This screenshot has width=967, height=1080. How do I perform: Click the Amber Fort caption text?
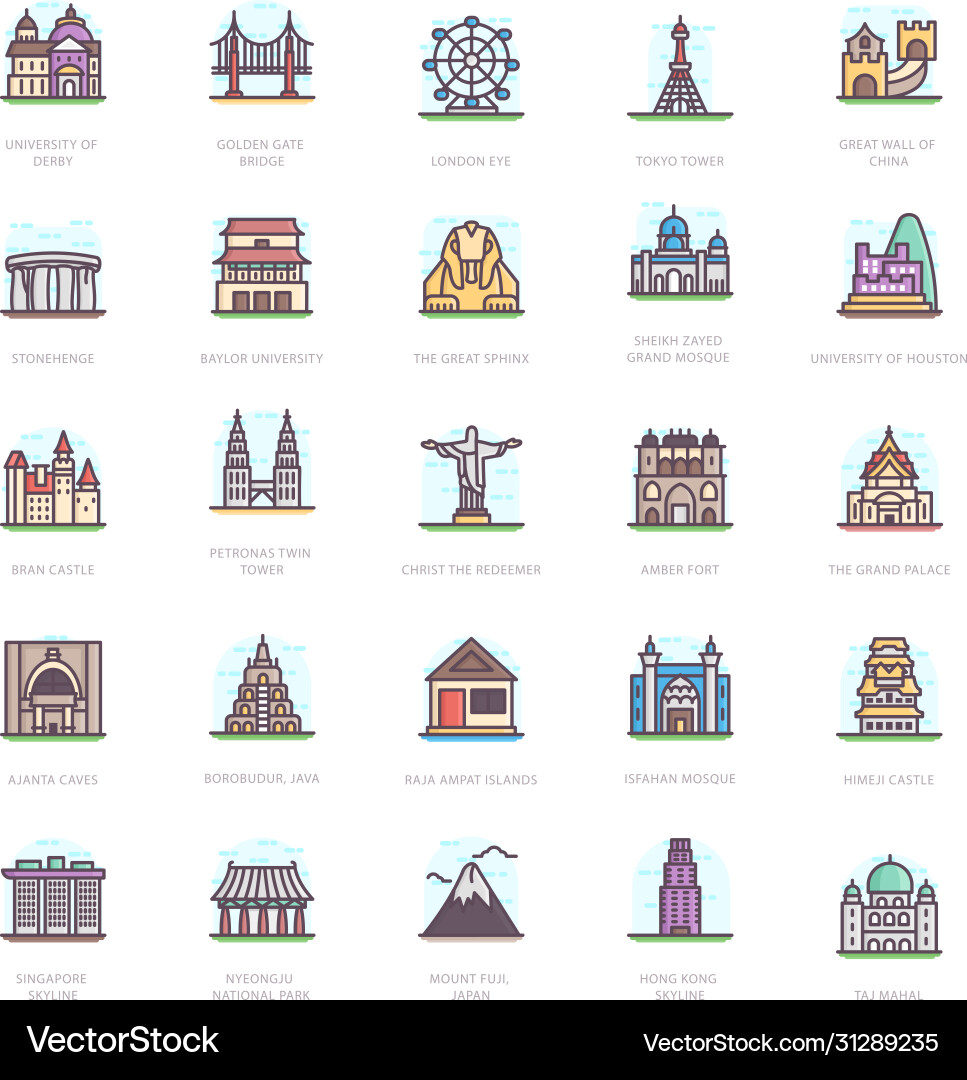pos(680,570)
